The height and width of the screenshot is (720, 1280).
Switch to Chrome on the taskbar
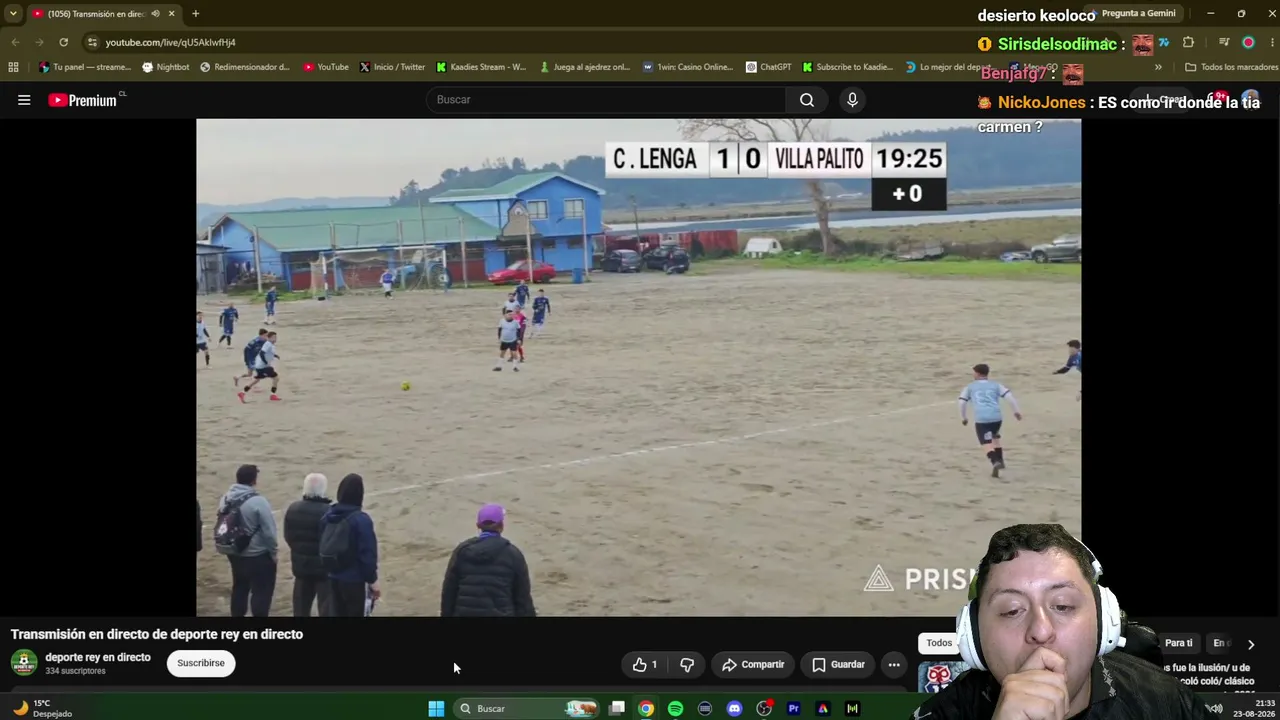(646, 708)
